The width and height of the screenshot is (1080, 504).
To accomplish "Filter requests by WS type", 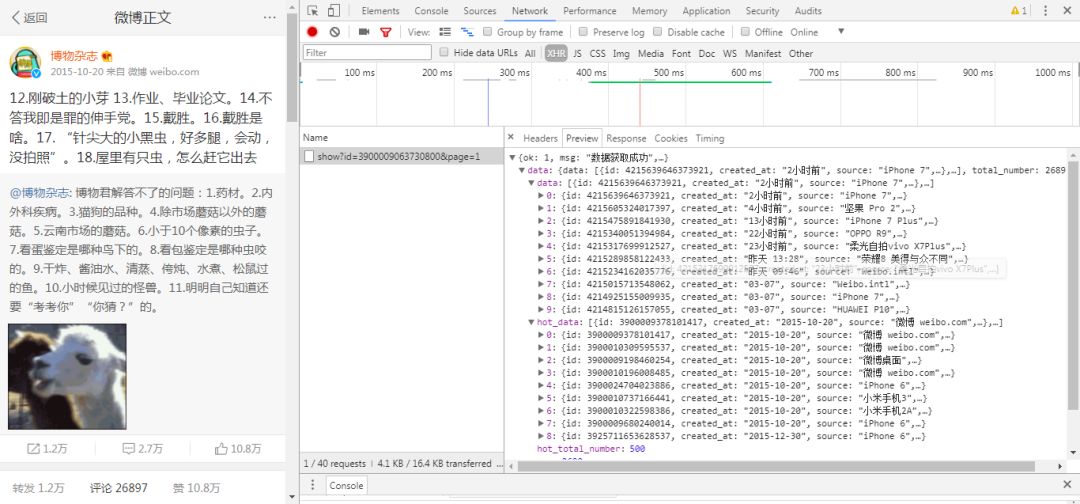I will click(729, 53).
